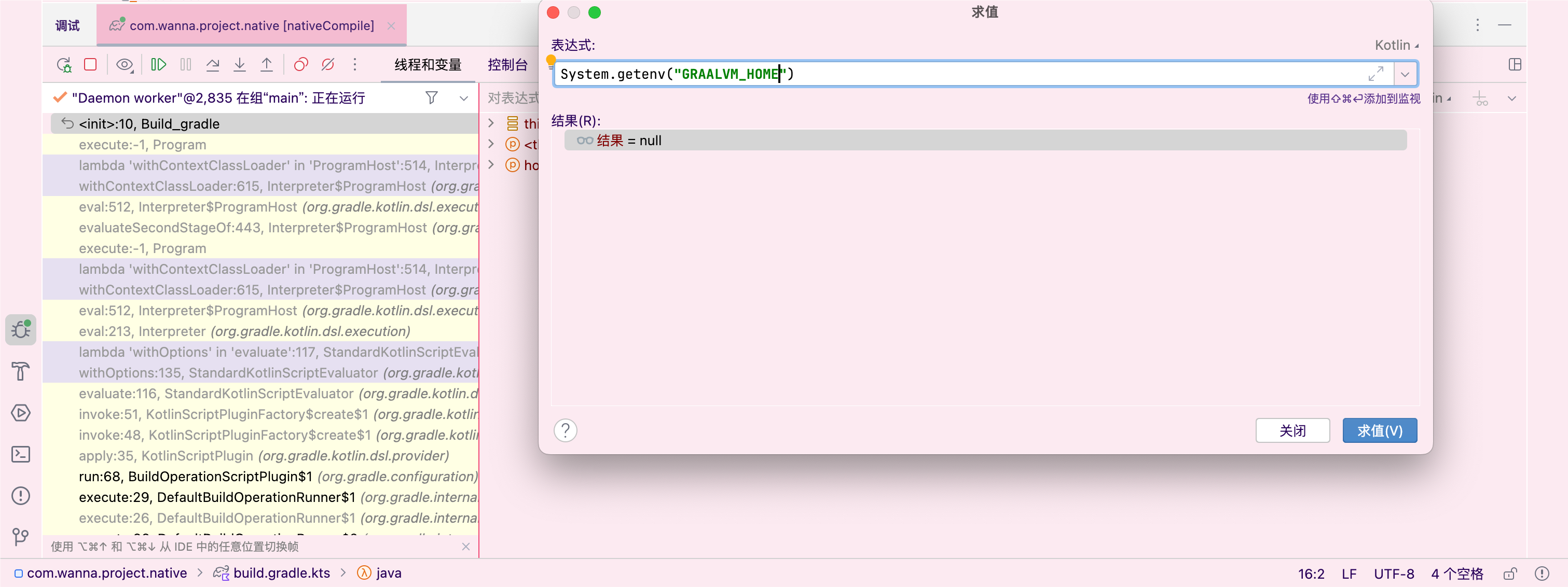Toggle the layout settings icon

coord(1515,64)
